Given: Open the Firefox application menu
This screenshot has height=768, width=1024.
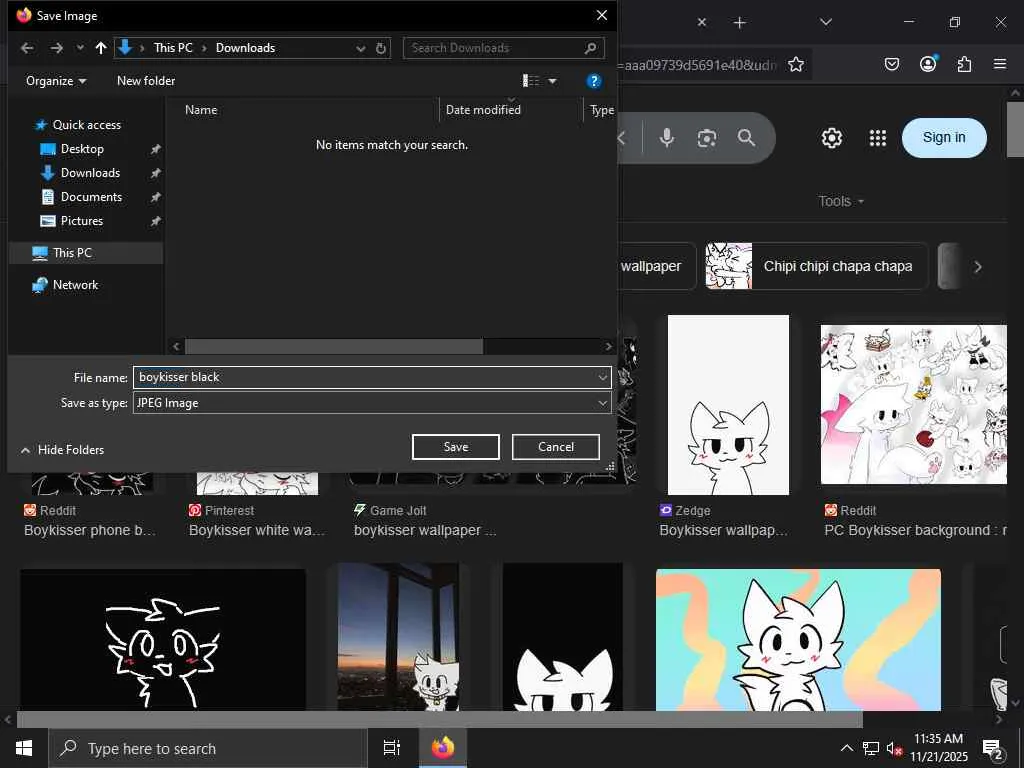Looking at the screenshot, I should (999, 64).
